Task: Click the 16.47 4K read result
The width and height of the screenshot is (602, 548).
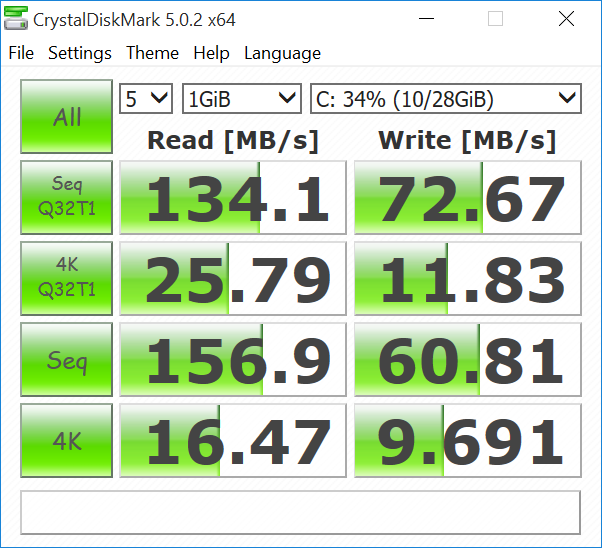Action: tap(233, 441)
